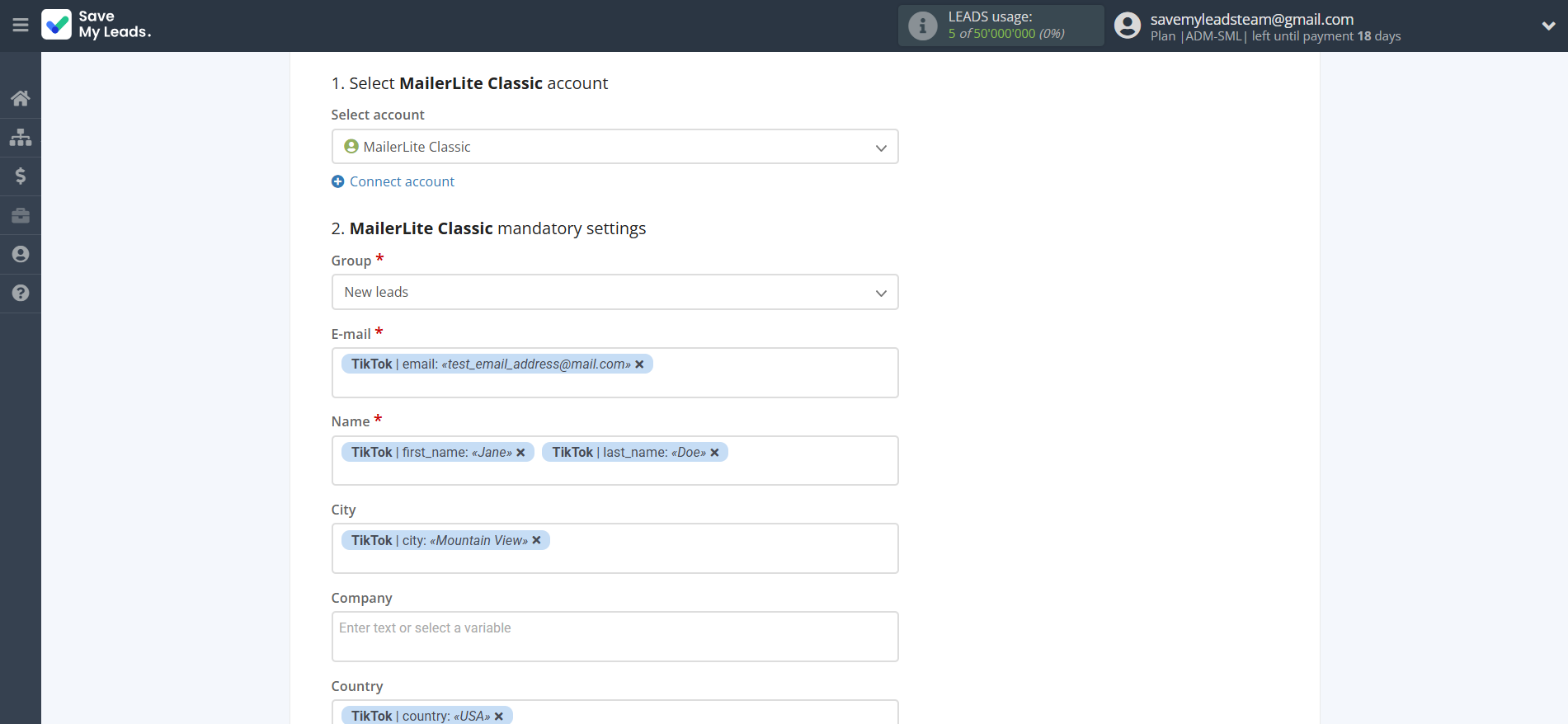Open the briefcase icon in sidebar
1568x724 pixels.
pyautogui.click(x=21, y=215)
